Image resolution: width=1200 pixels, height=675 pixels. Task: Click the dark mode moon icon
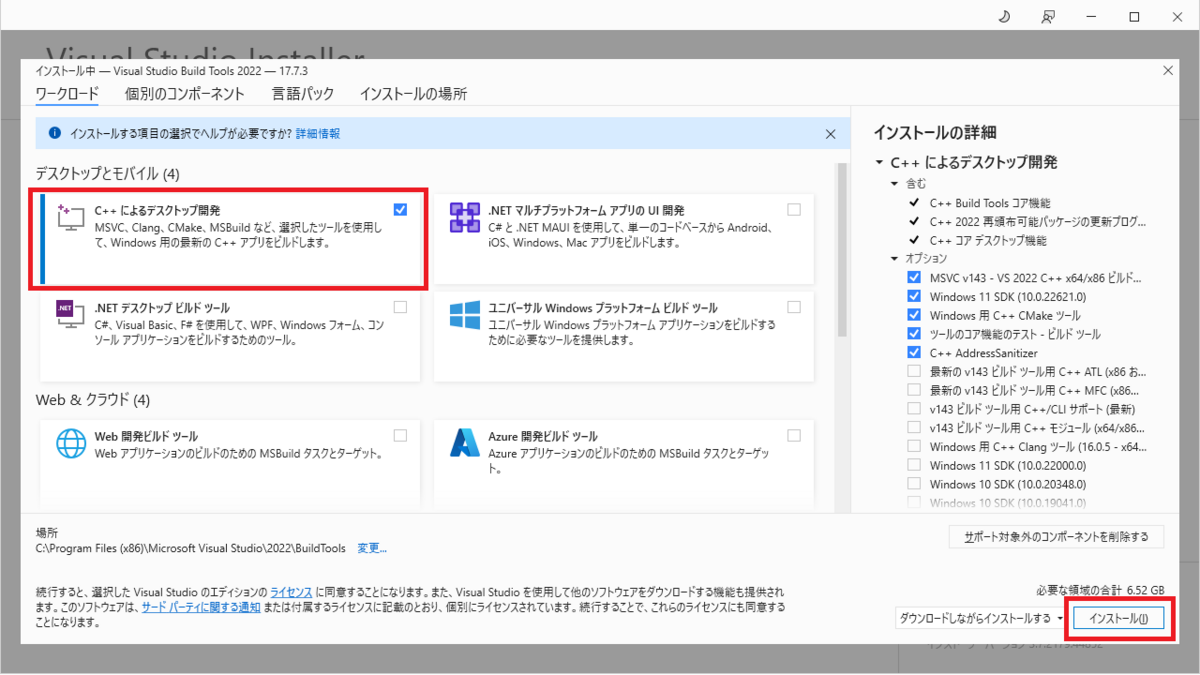coord(1004,16)
